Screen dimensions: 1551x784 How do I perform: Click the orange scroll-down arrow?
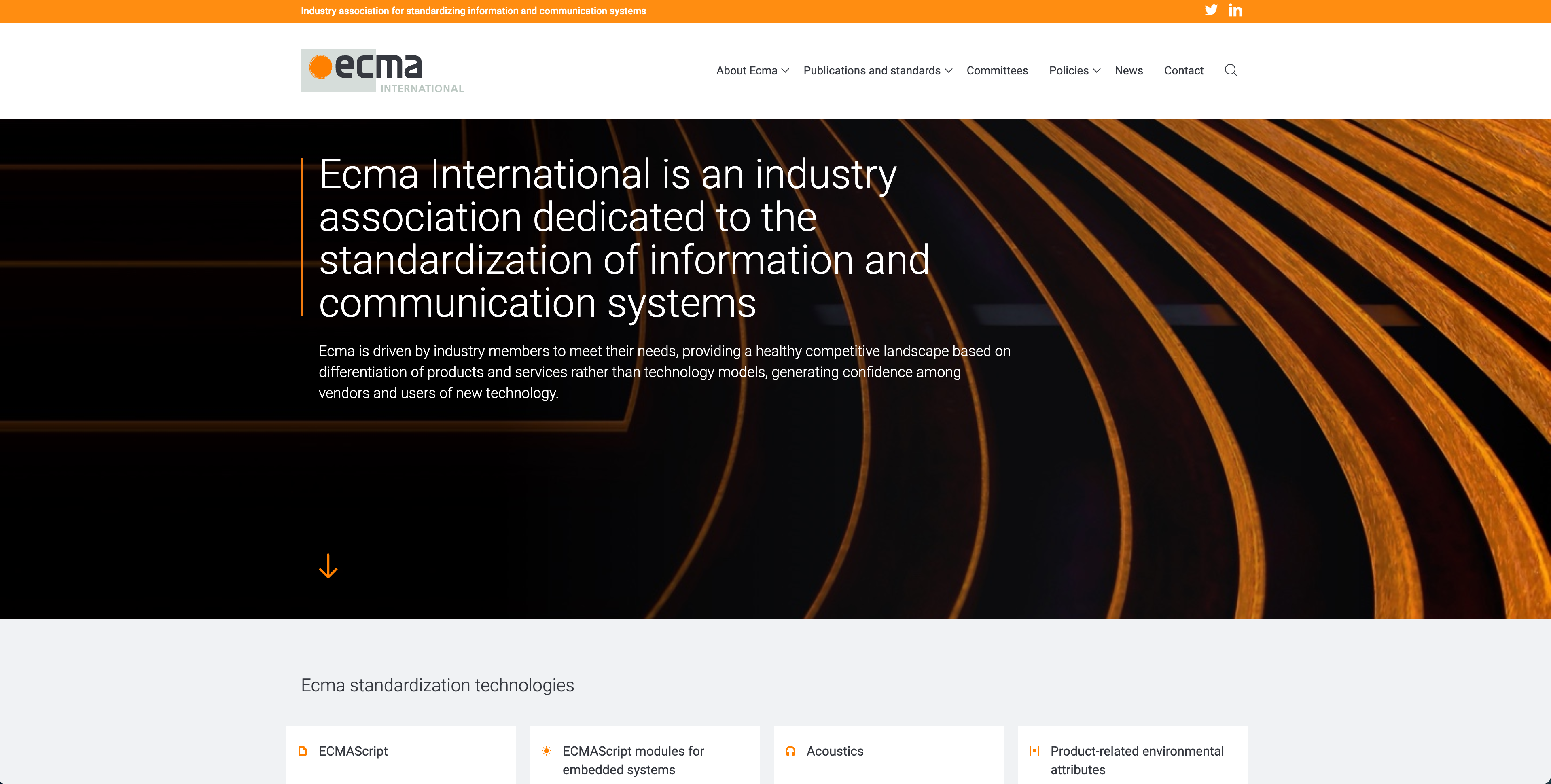pyautogui.click(x=328, y=566)
